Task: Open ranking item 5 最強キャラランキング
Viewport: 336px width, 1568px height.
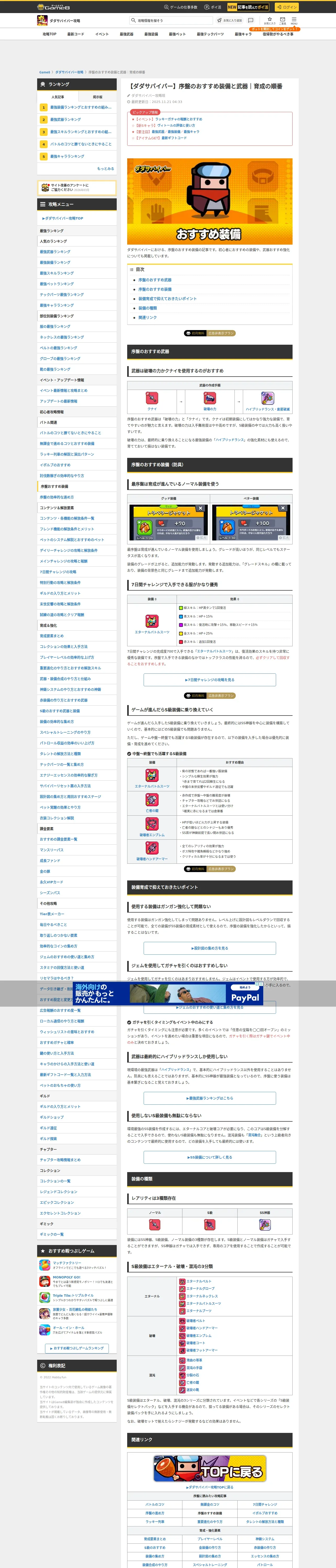Action: click(77, 157)
